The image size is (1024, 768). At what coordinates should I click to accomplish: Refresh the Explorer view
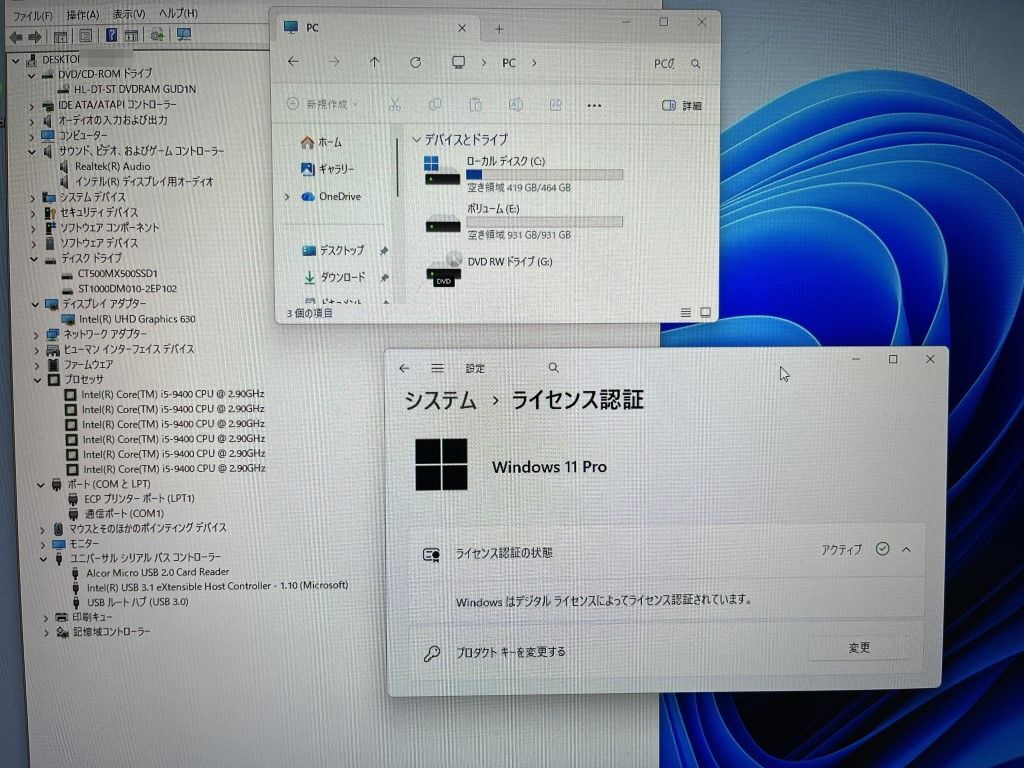(415, 63)
